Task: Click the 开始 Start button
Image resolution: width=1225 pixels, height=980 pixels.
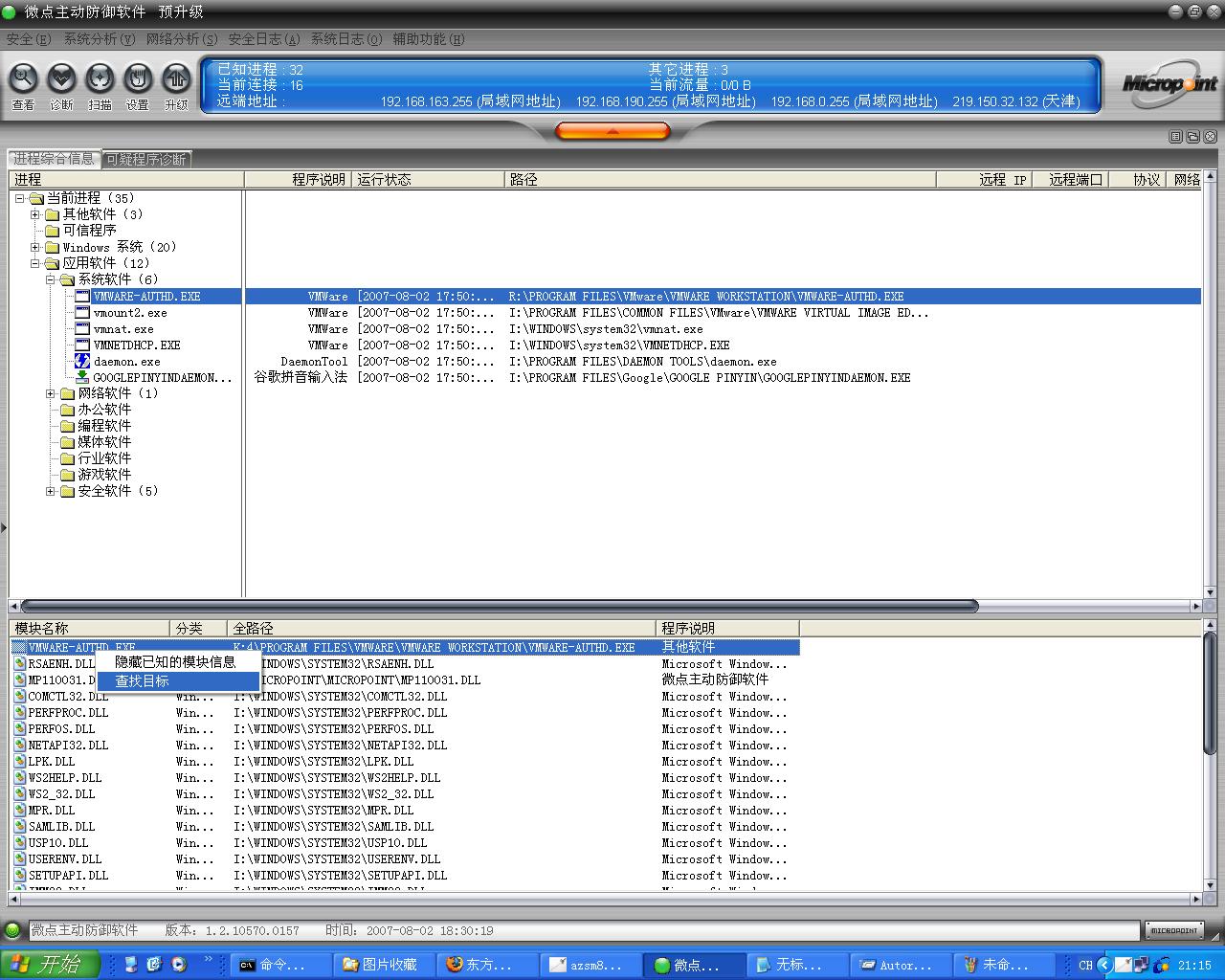Action: pyautogui.click(x=52, y=965)
